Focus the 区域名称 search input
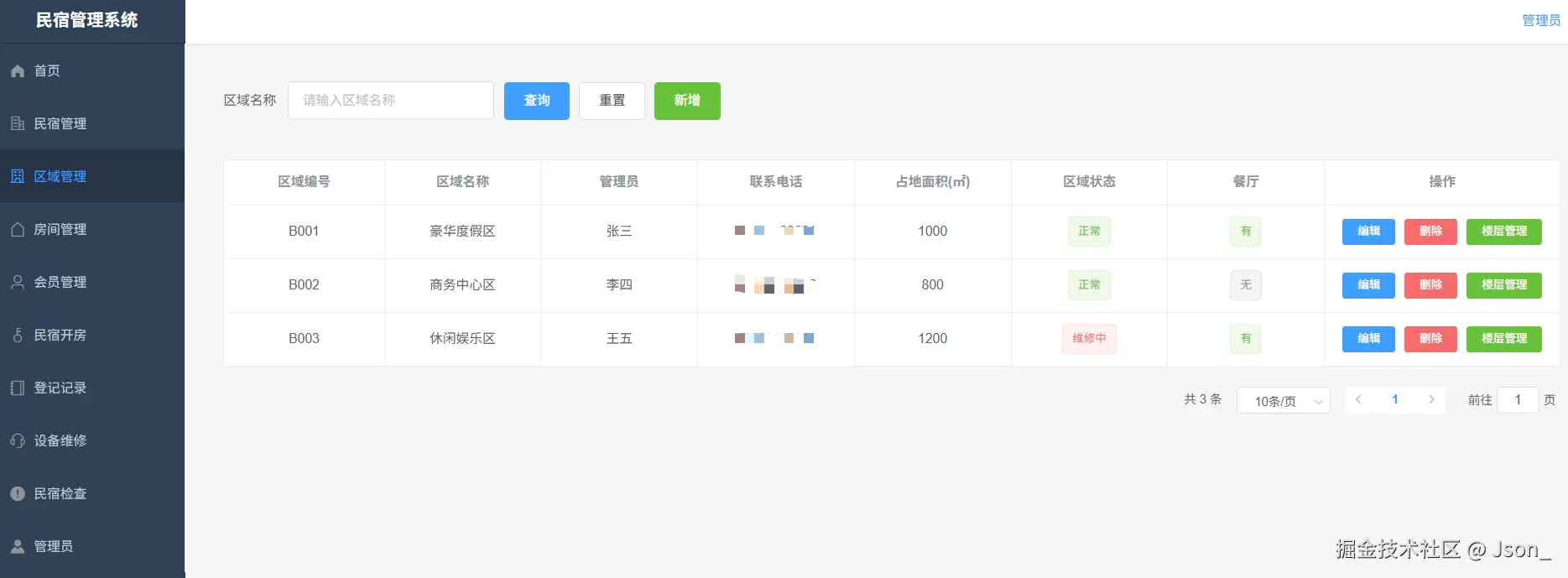This screenshot has width=1568, height=578. coord(391,101)
